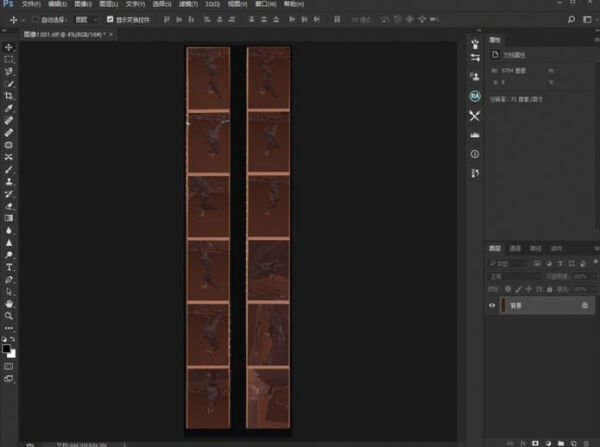Open the Histogram panel icon

[x=475, y=134]
